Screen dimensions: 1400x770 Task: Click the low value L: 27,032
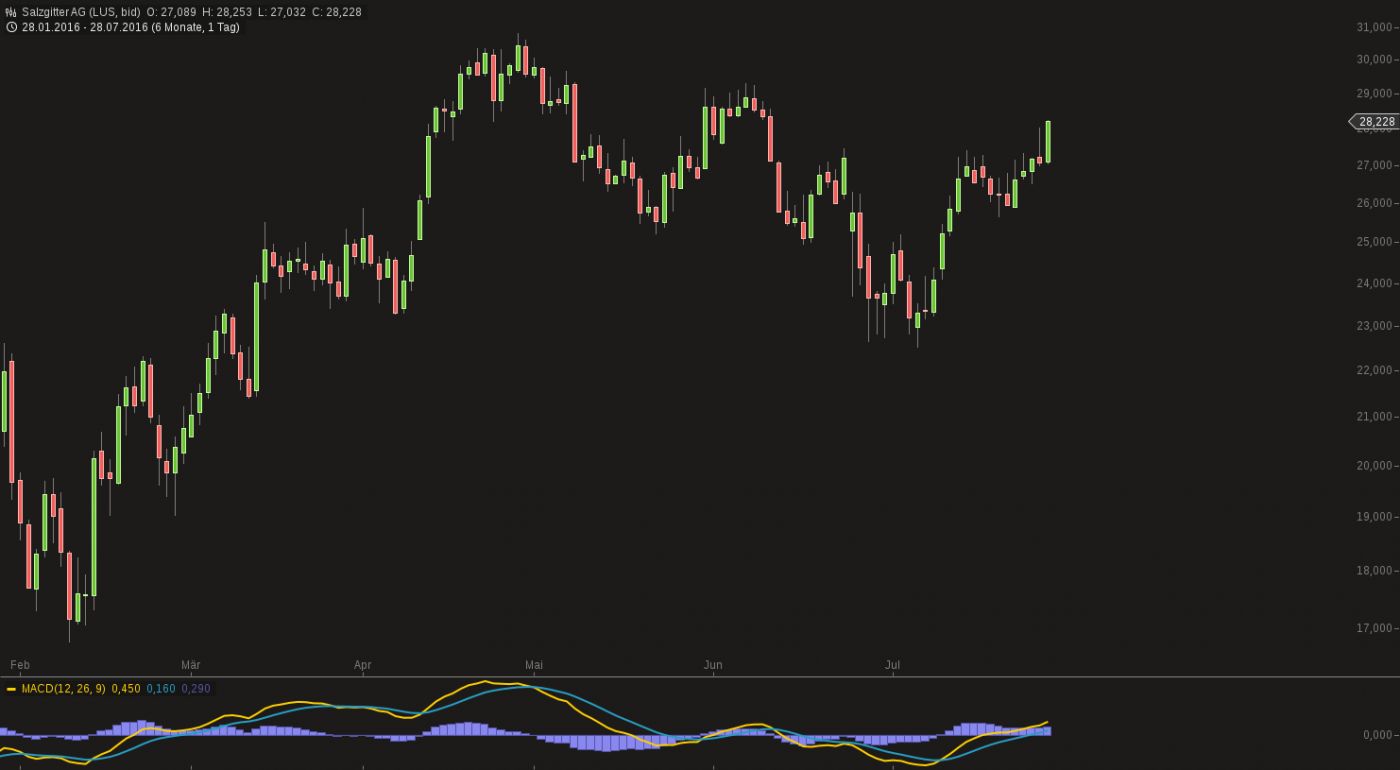click(282, 12)
